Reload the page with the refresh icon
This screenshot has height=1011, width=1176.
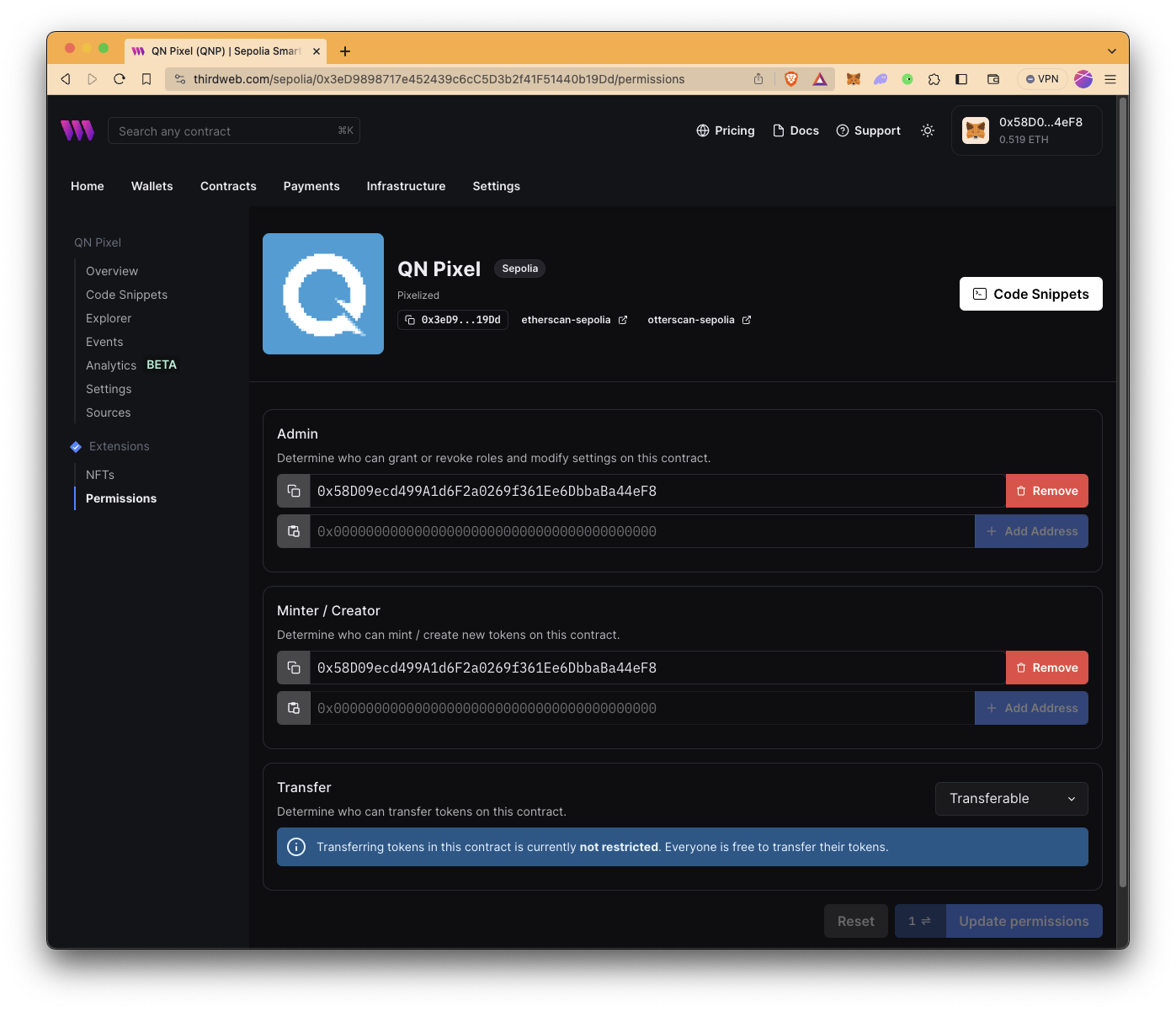(120, 79)
